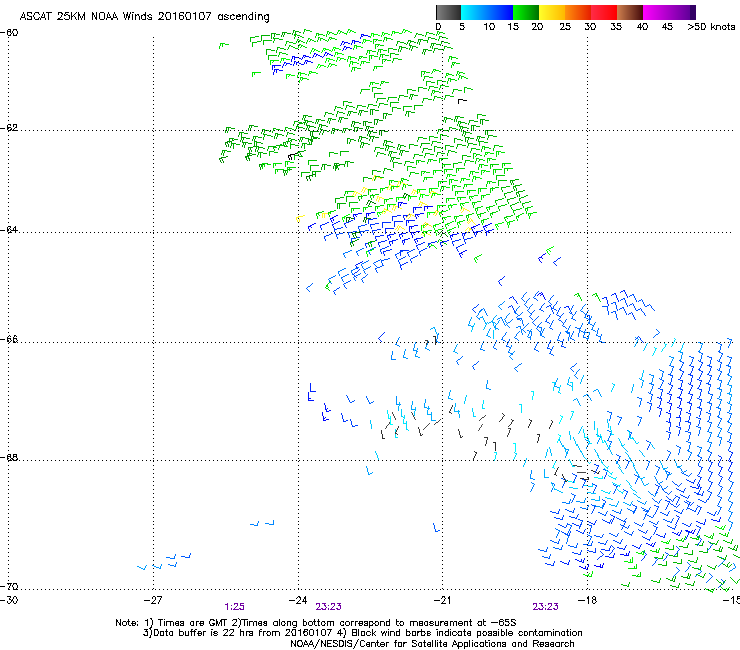Click the red 30-35 knots color band
The width and height of the screenshot is (740, 650).
[x=604, y=12]
